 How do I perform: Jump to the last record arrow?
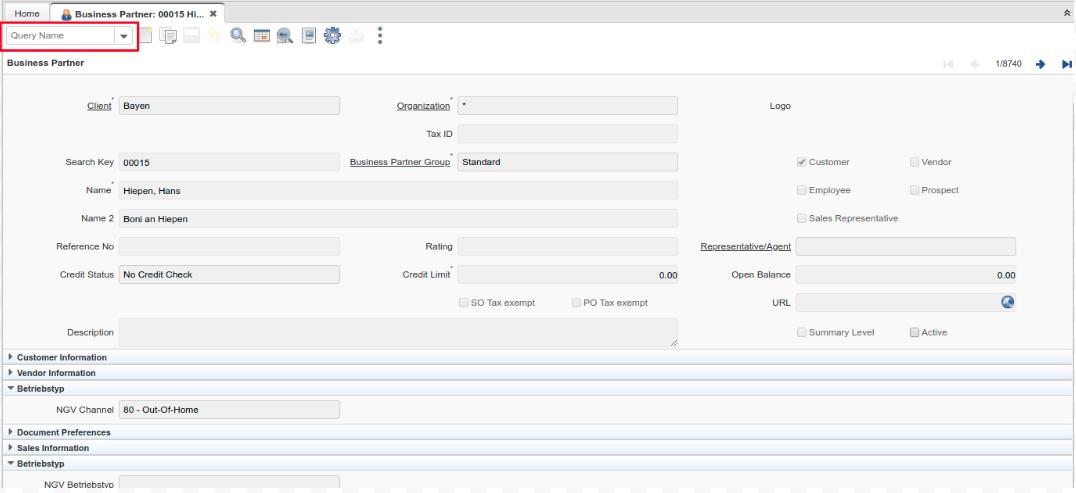coord(1066,64)
